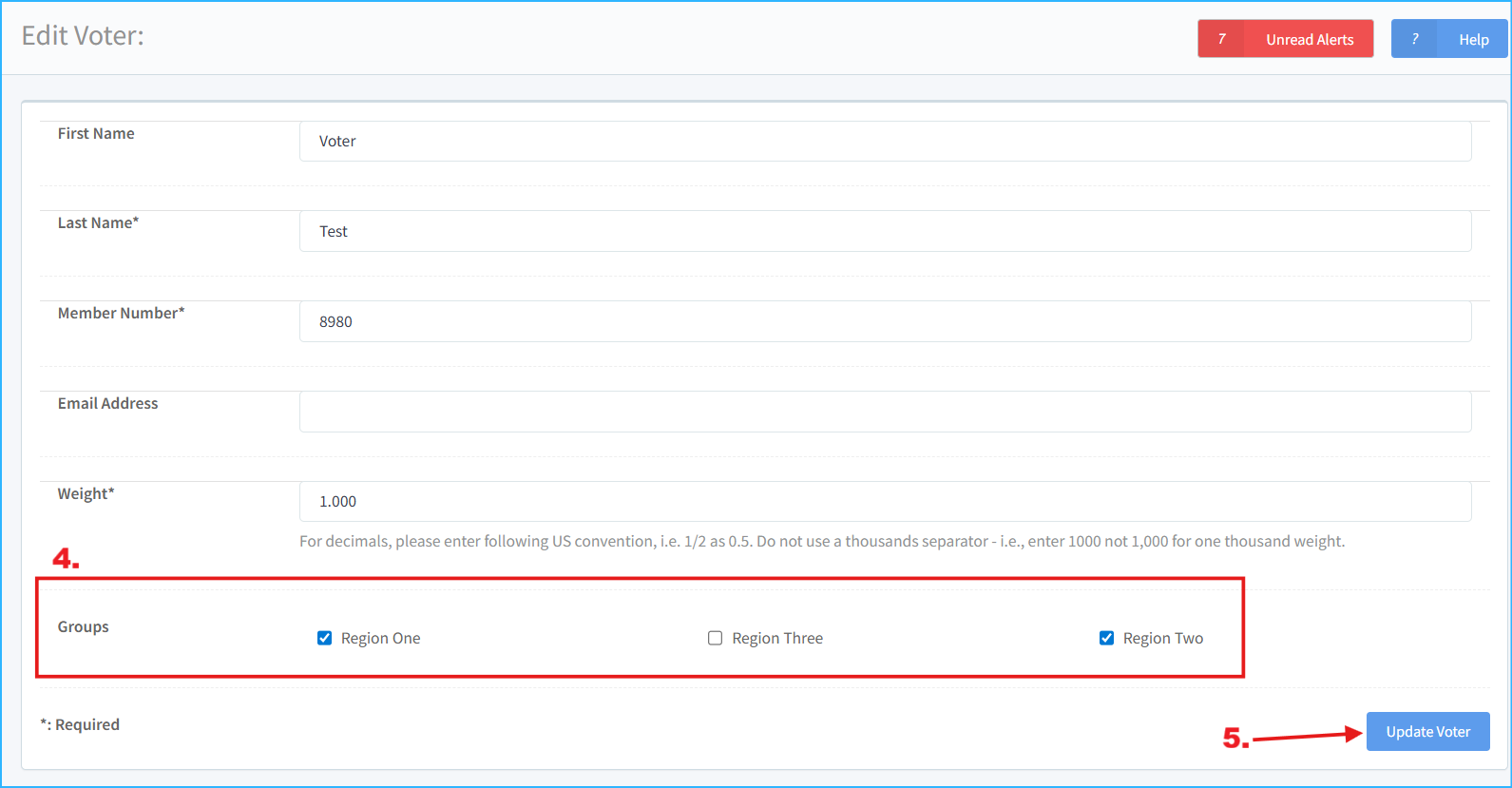This screenshot has height=788, width=1512.
Task: Open the Help text button
Action: click(1473, 39)
